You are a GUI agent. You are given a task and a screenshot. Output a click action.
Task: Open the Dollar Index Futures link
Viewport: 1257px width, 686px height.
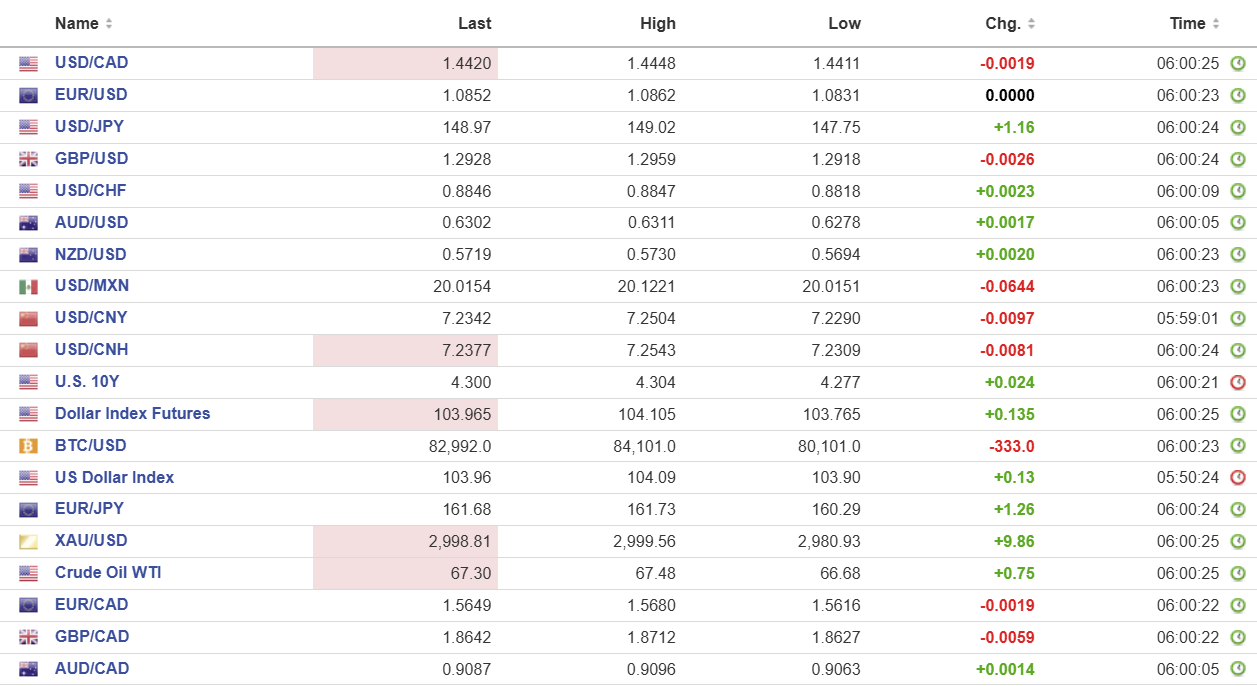[x=132, y=413]
